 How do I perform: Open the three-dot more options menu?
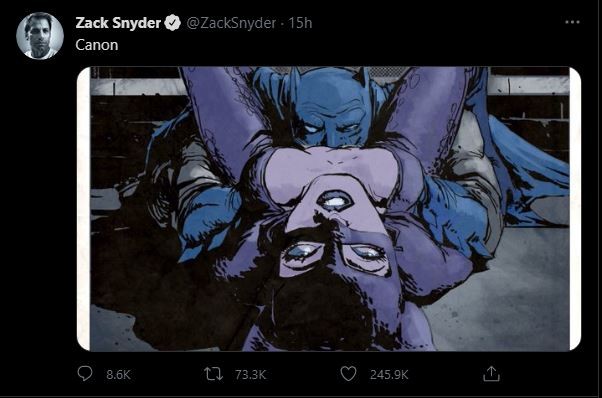[572, 22]
